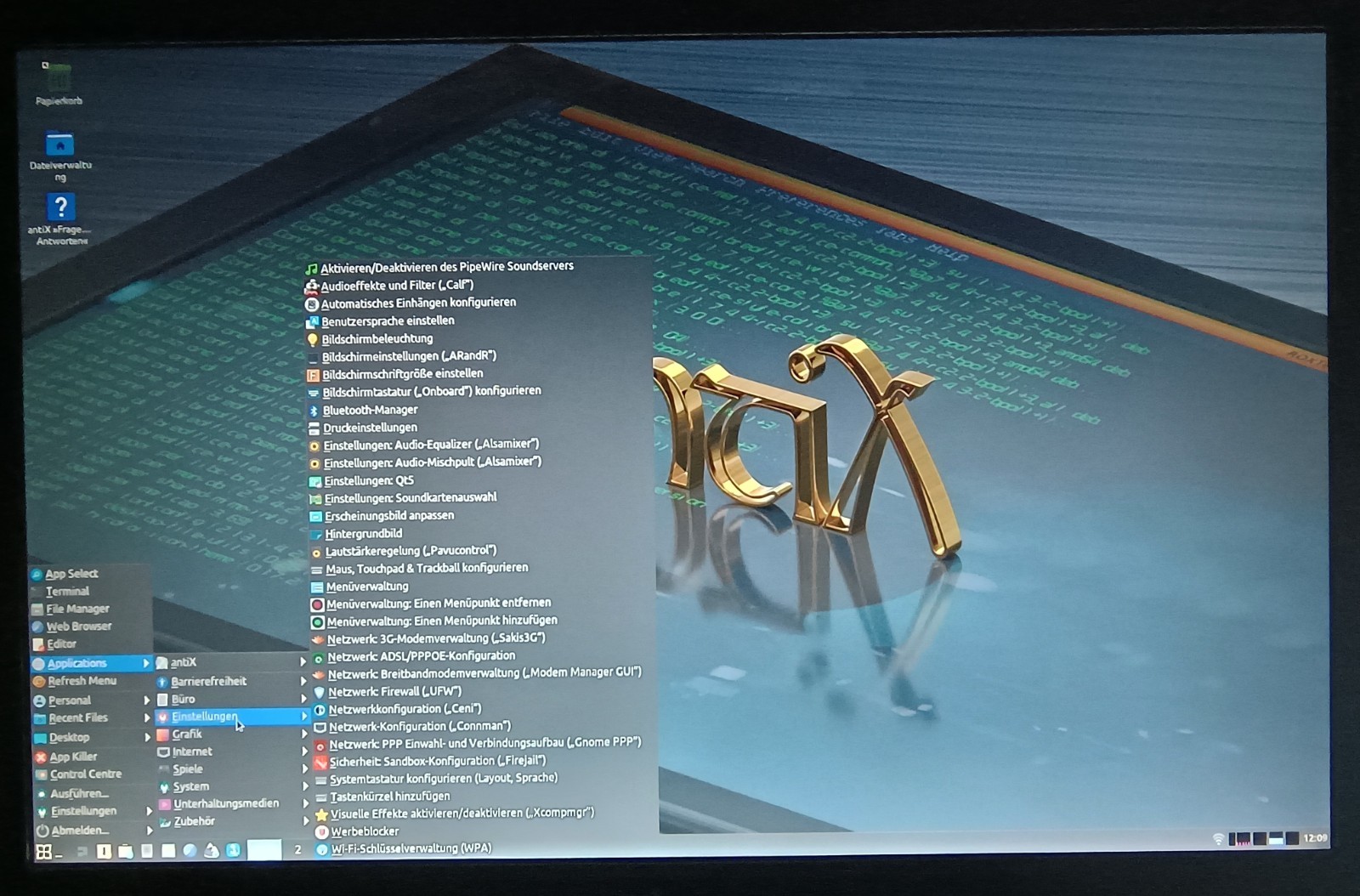Select Menüverwaltung: Einen Menüpunkt entfernen
This screenshot has width=1360, height=896.
[x=439, y=604]
